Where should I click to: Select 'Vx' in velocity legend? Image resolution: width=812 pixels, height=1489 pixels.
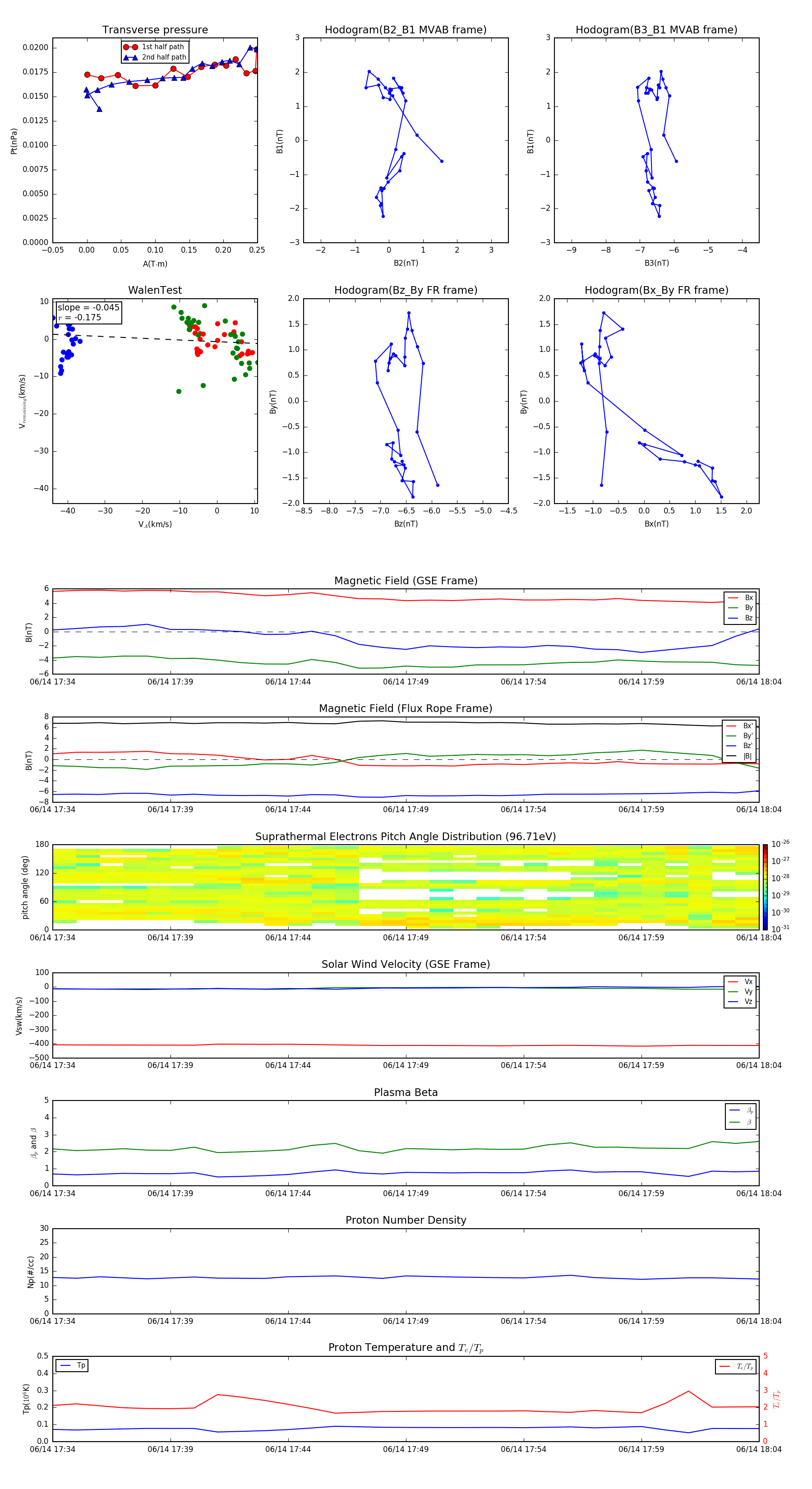740,981
